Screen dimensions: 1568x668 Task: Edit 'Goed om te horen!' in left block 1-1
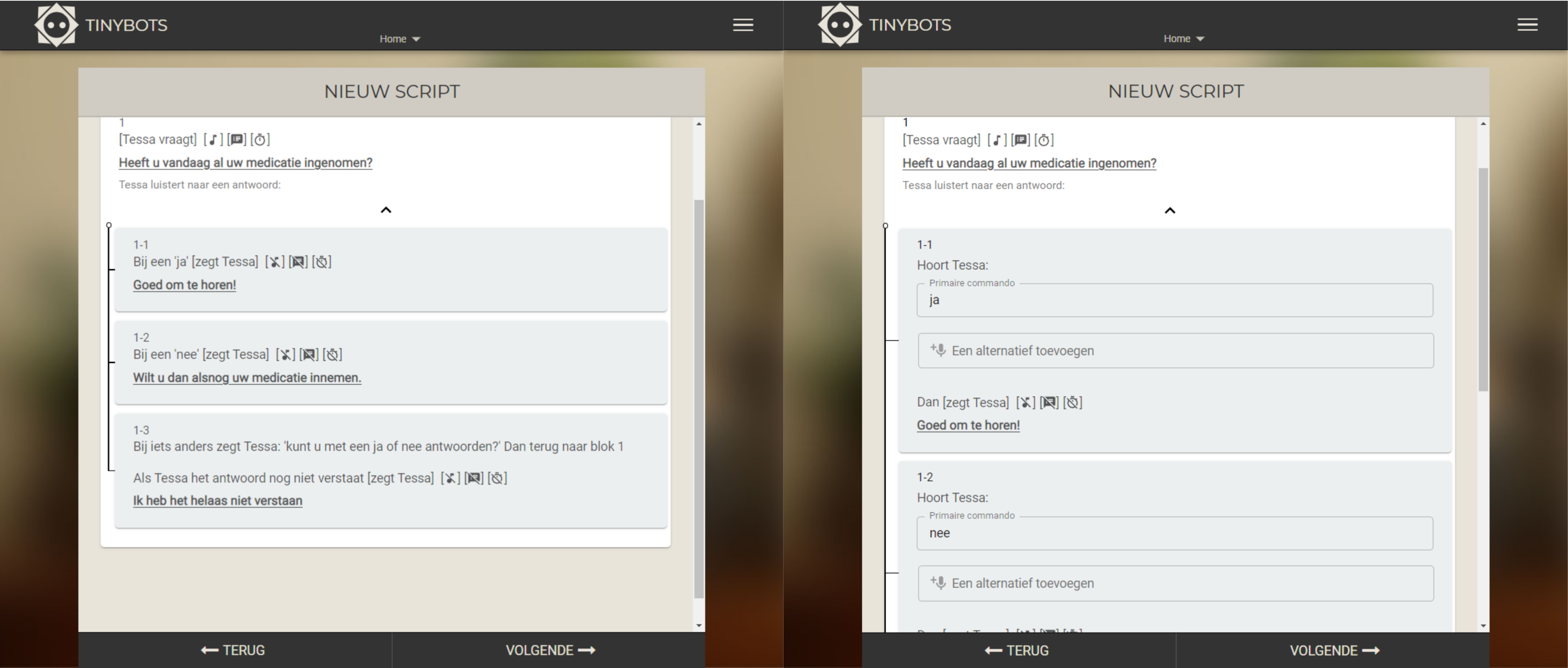tap(185, 285)
